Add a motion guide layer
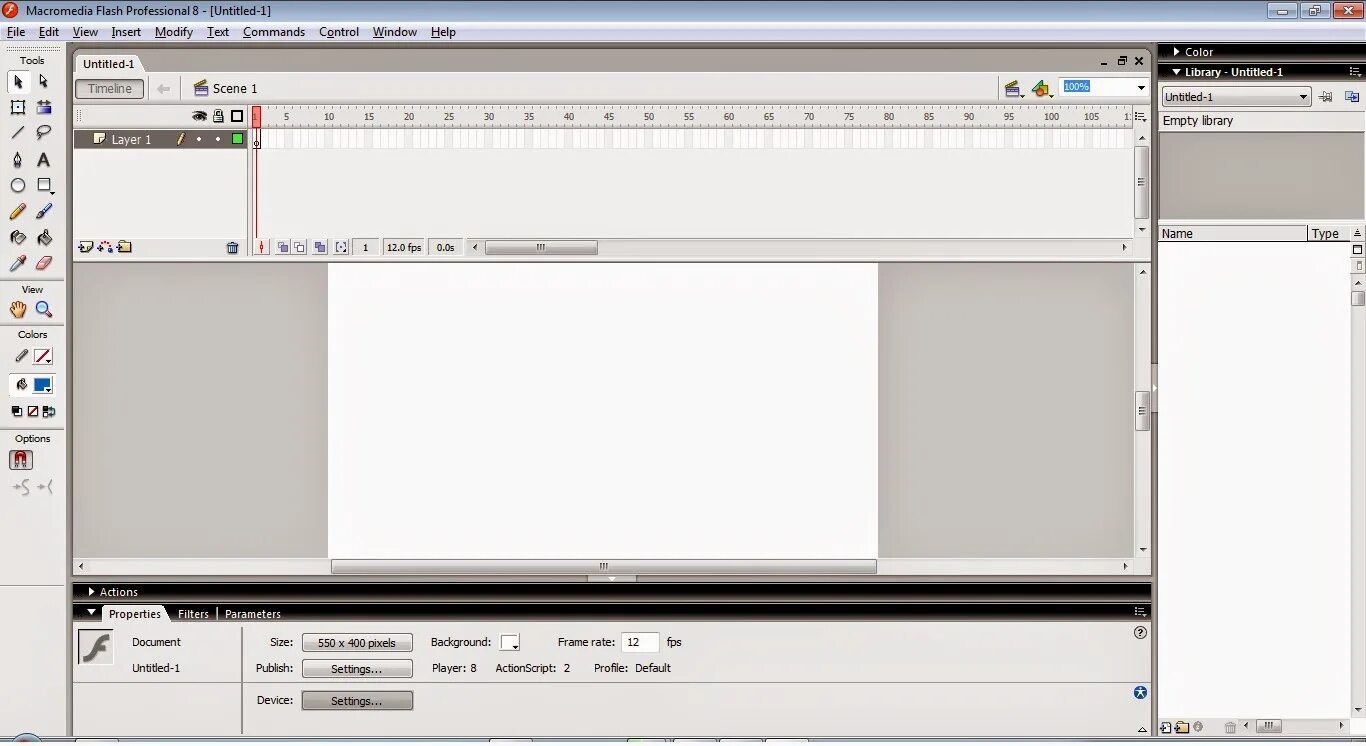This screenshot has height=746, width=1366. 105,247
